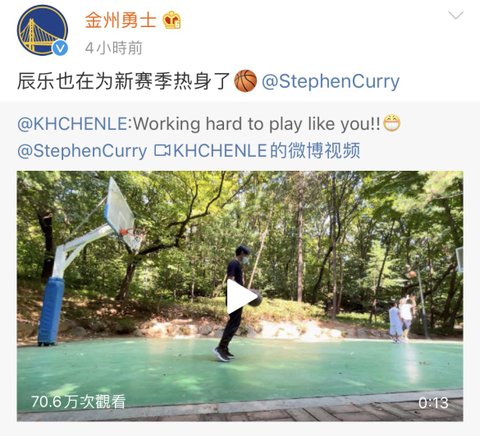Tap the basketball emoji in the post text
Image resolution: width=480 pixels, height=436 pixels.
[x=246, y=81]
